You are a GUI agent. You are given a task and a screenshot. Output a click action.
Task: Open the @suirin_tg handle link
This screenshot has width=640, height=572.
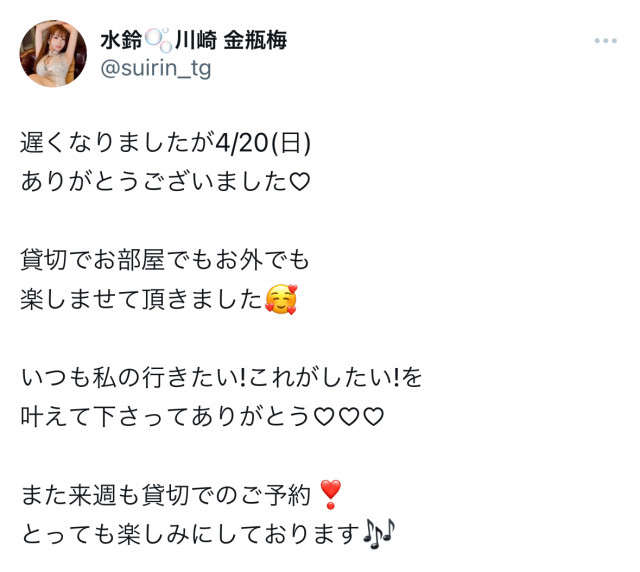pos(156,69)
